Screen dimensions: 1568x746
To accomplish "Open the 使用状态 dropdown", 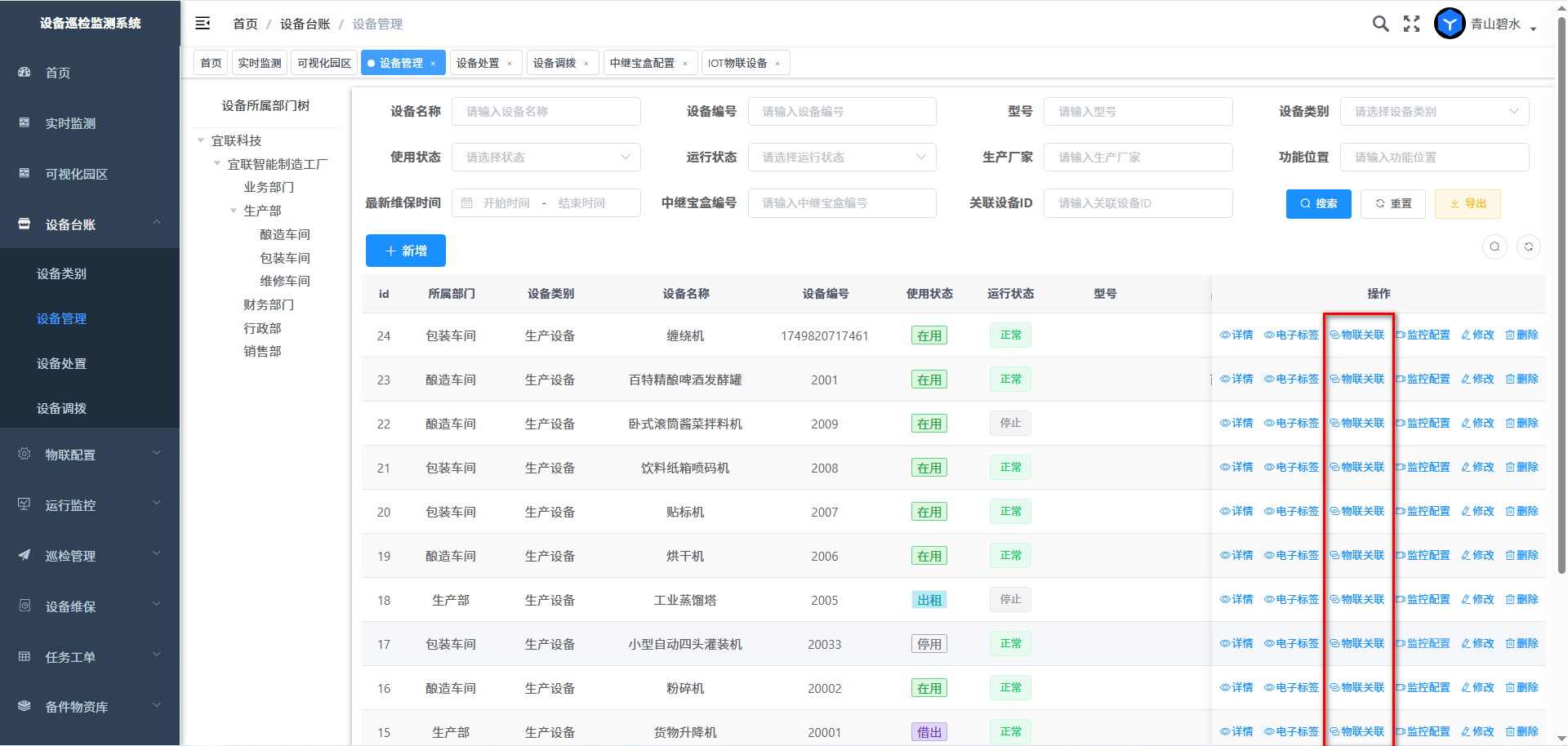I will (546, 158).
